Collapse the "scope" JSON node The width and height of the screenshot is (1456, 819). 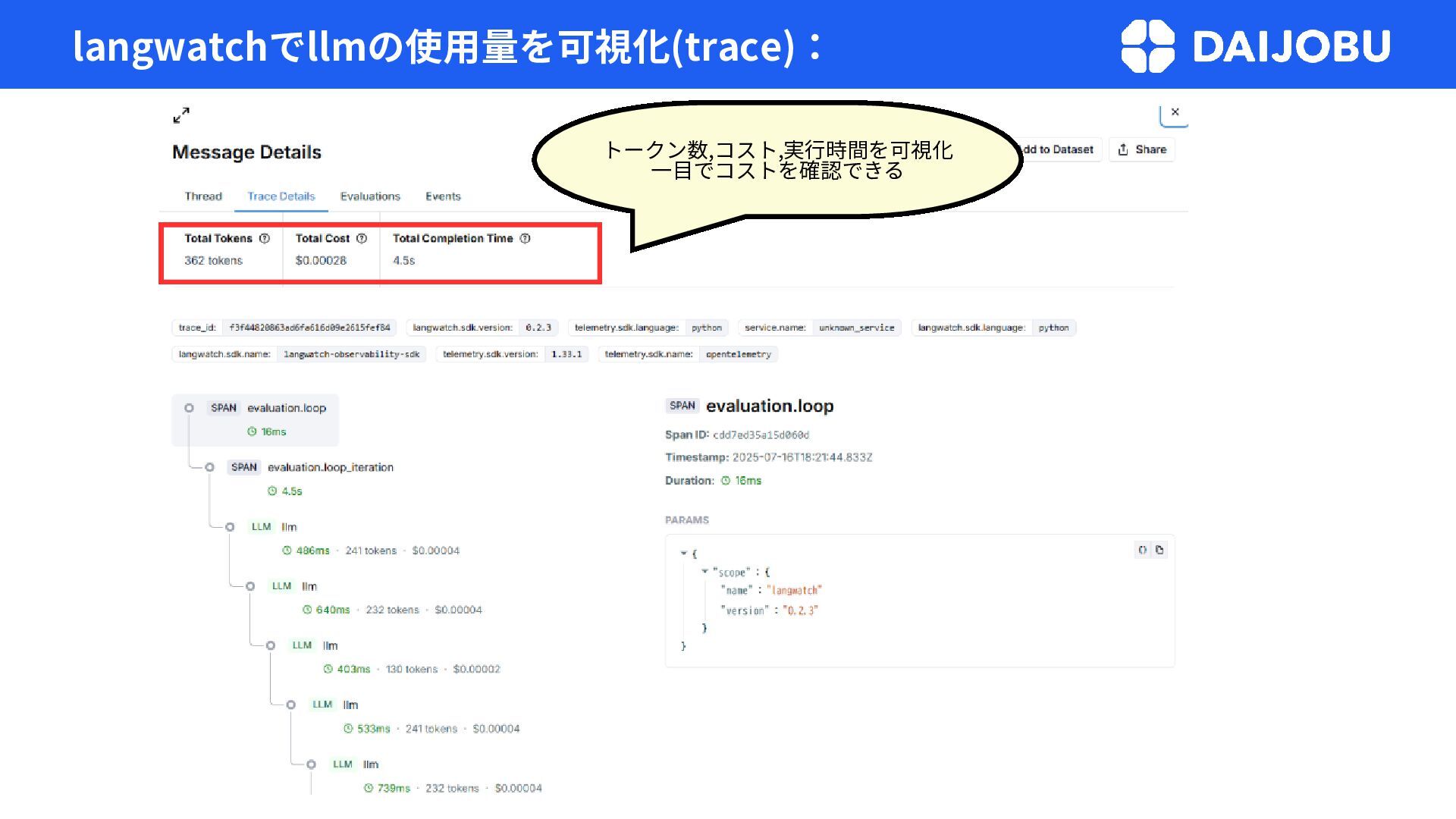[x=704, y=572]
